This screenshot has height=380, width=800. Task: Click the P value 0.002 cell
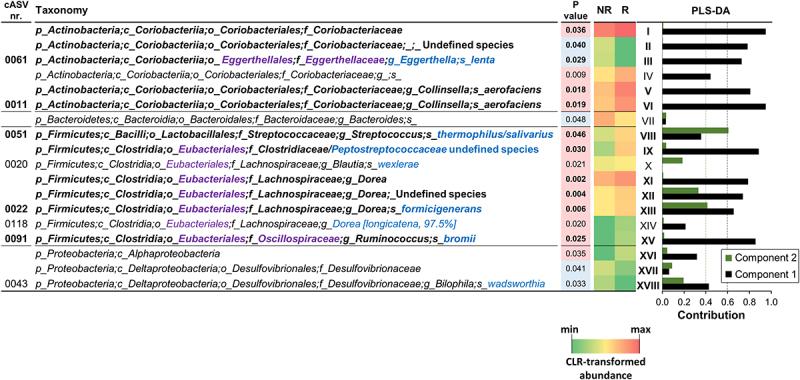[x=575, y=180]
